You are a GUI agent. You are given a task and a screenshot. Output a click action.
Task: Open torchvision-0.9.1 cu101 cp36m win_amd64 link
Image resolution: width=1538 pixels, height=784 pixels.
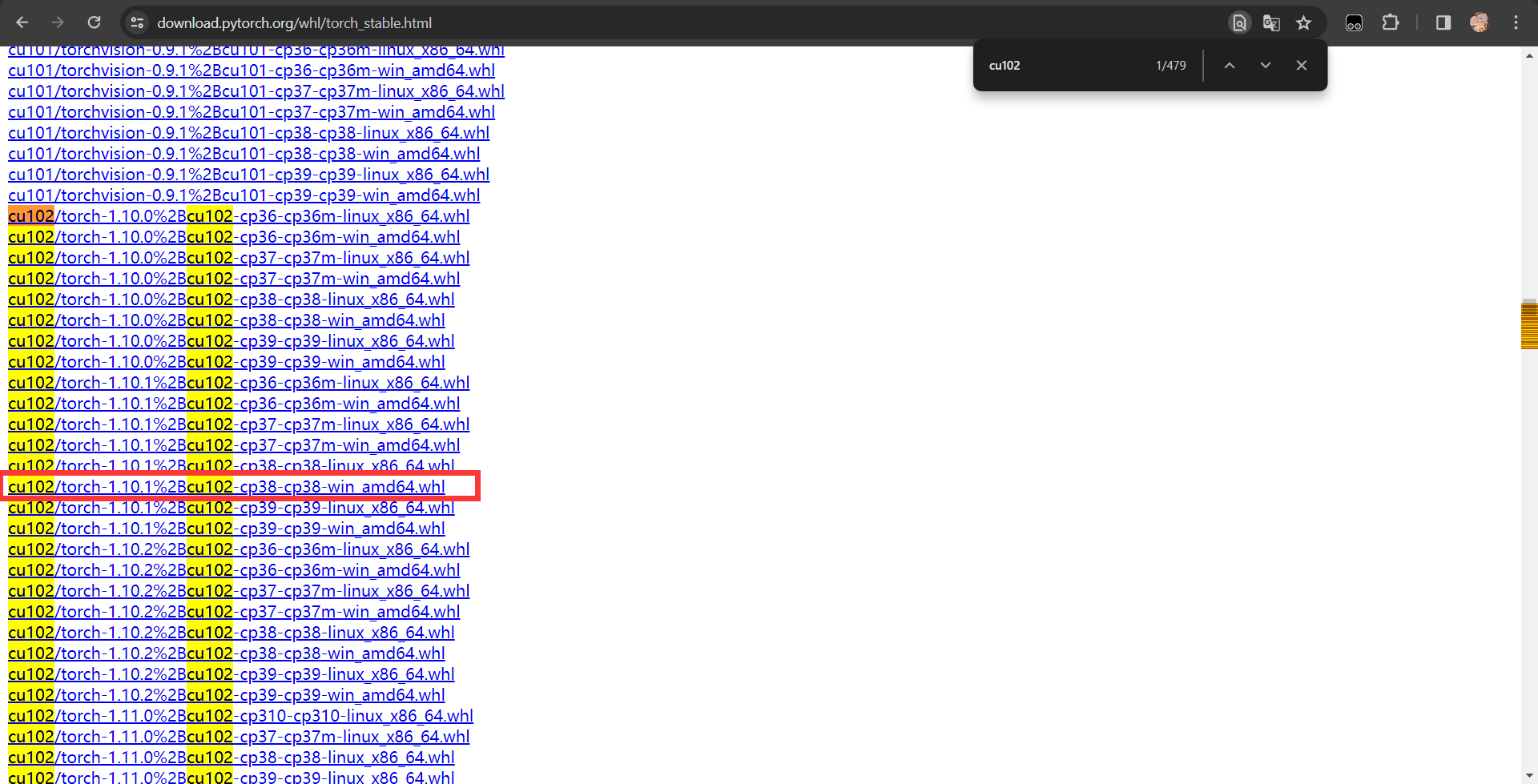point(252,70)
